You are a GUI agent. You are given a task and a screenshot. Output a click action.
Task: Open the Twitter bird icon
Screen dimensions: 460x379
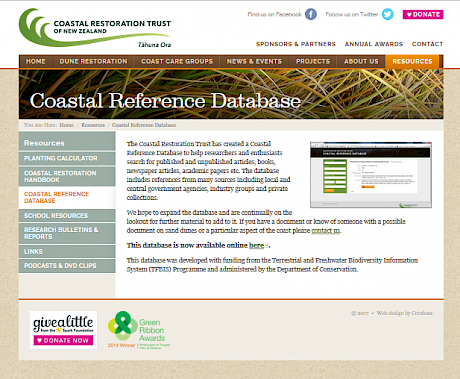click(387, 14)
